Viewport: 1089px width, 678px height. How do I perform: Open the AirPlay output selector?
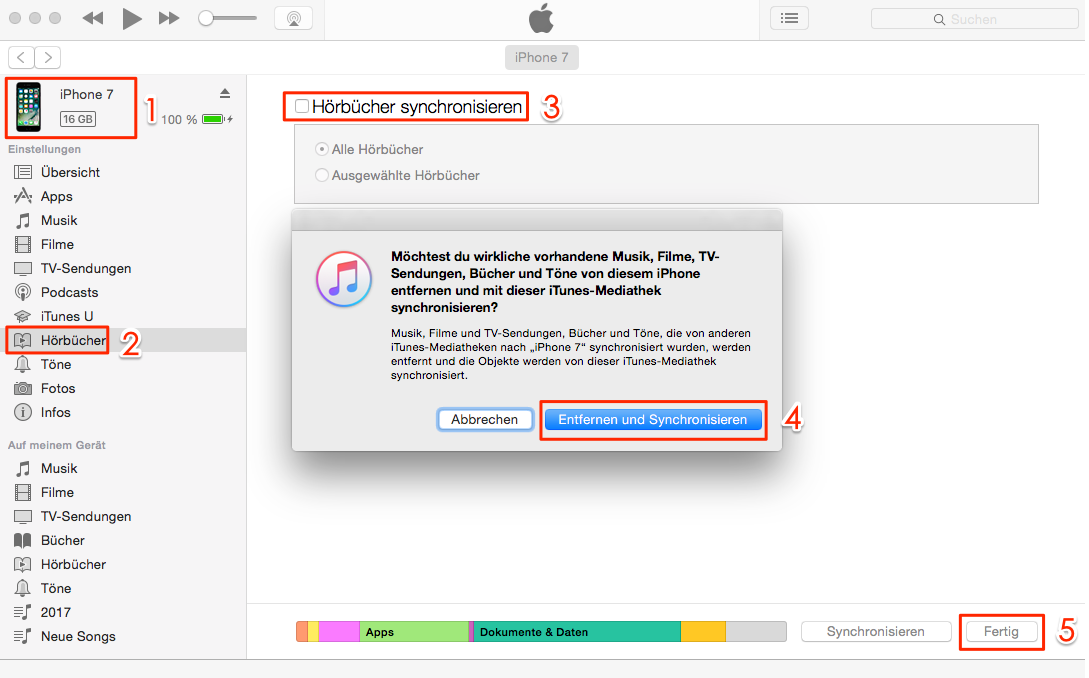293,19
